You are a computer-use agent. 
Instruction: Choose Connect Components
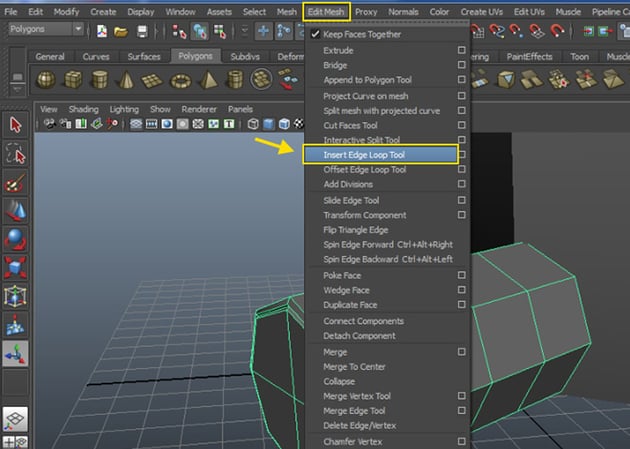363,321
